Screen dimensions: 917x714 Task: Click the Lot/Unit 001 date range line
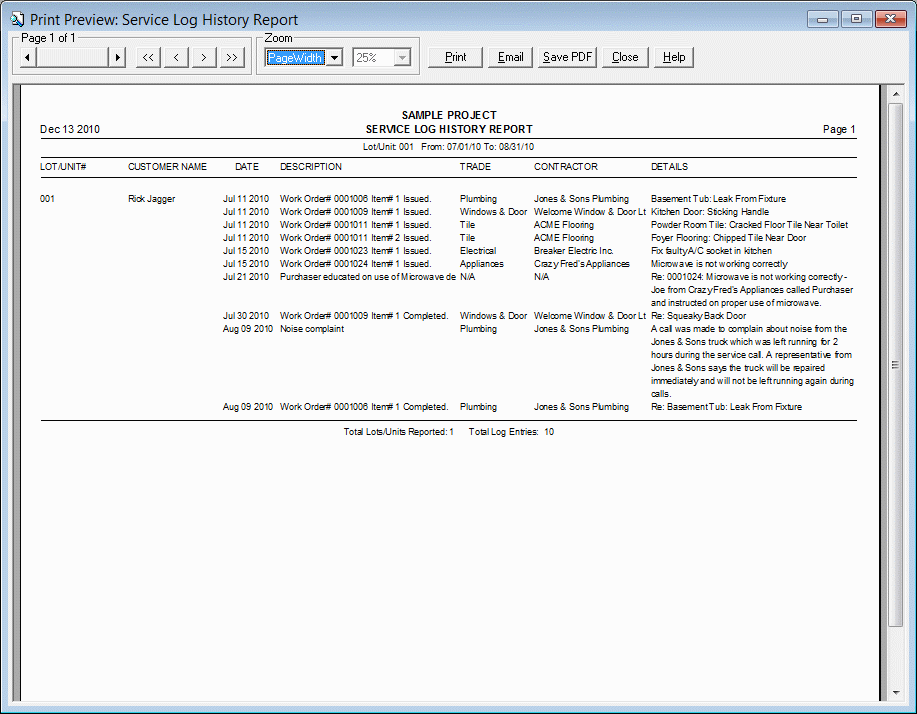click(x=448, y=147)
